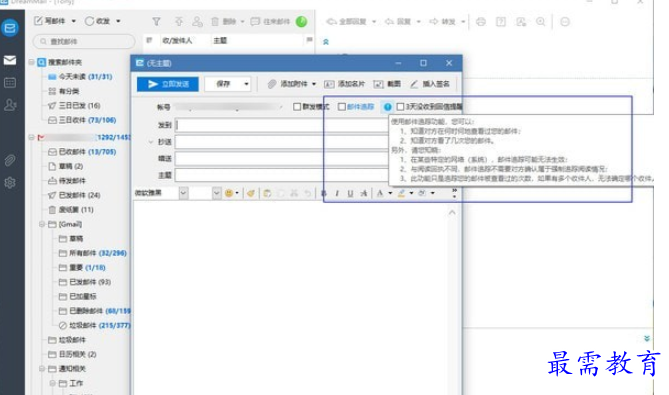Open the settings gear in left sidebar

point(10,183)
